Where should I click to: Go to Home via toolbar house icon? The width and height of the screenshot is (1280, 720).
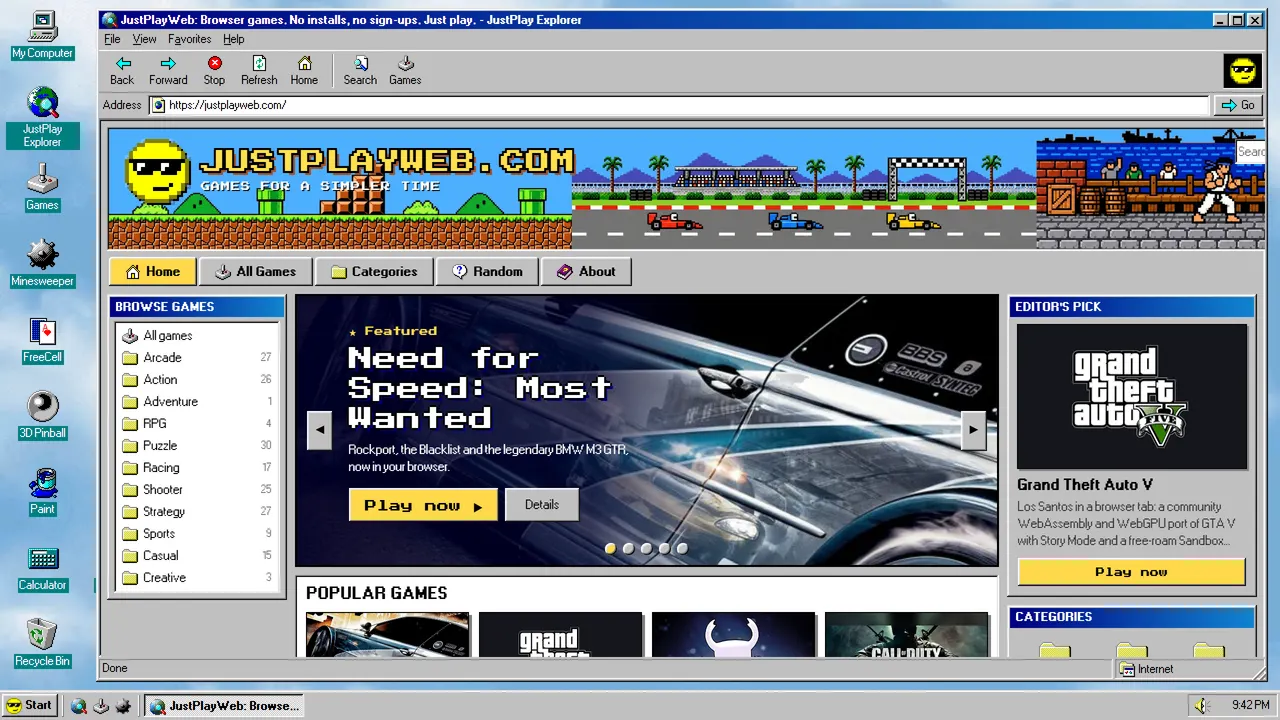point(304,70)
